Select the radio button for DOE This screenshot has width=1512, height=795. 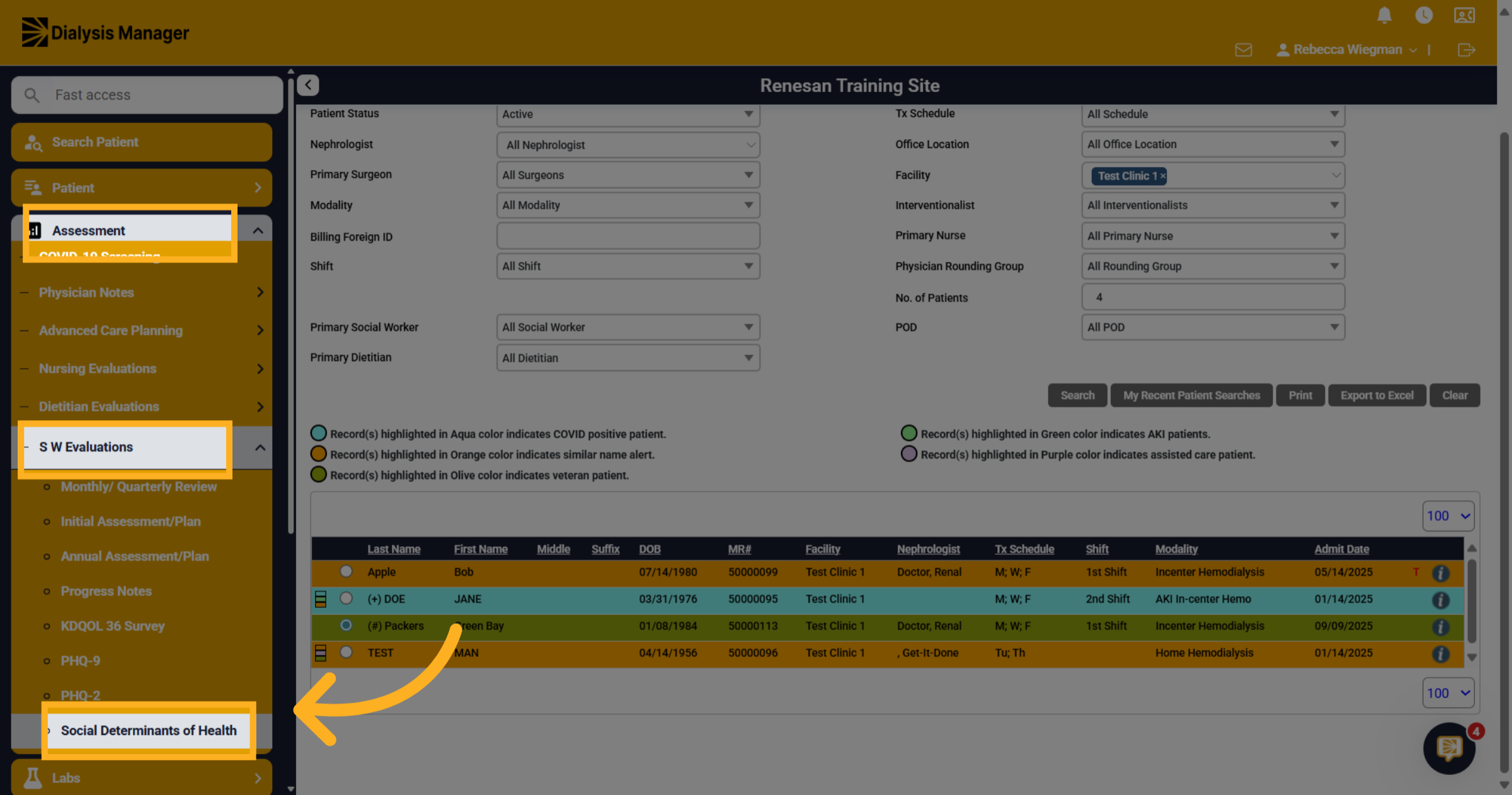pyautogui.click(x=346, y=598)
